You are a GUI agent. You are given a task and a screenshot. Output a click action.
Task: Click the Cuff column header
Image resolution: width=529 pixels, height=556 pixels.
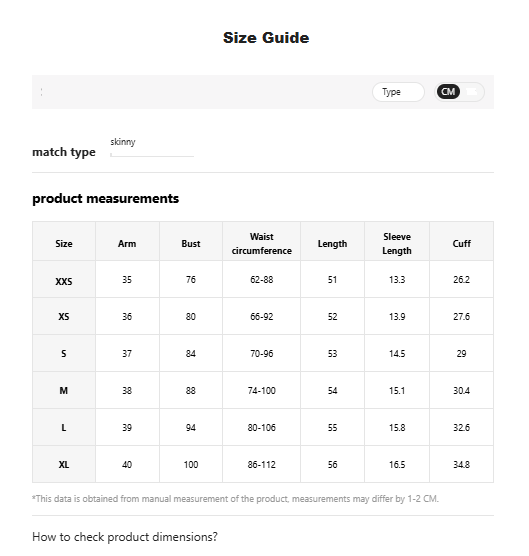pos(462,243)
